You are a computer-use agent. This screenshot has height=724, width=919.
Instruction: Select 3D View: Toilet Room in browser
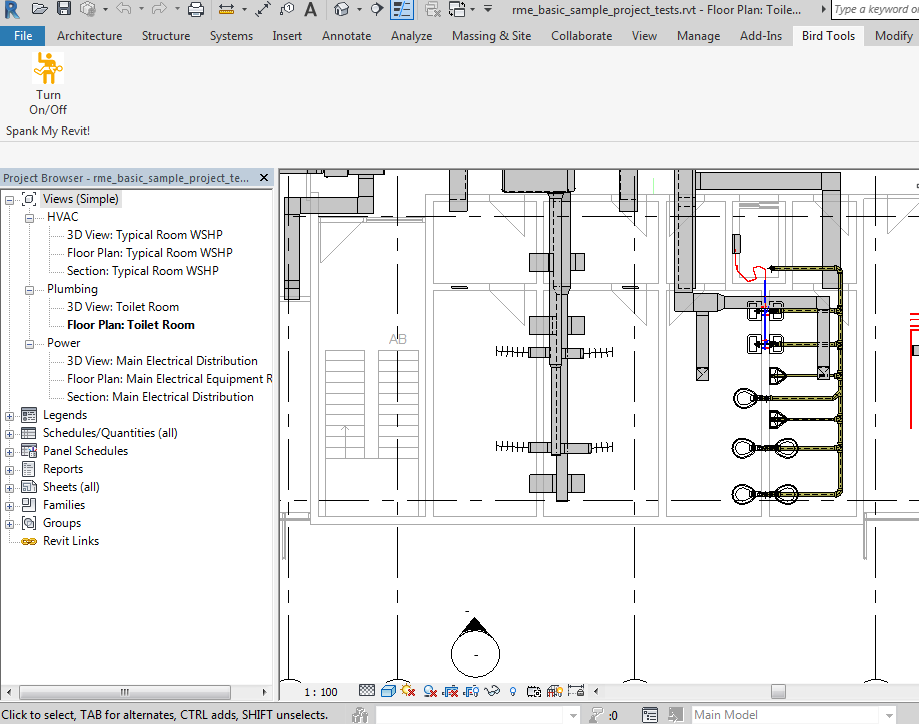pos(123,307)
